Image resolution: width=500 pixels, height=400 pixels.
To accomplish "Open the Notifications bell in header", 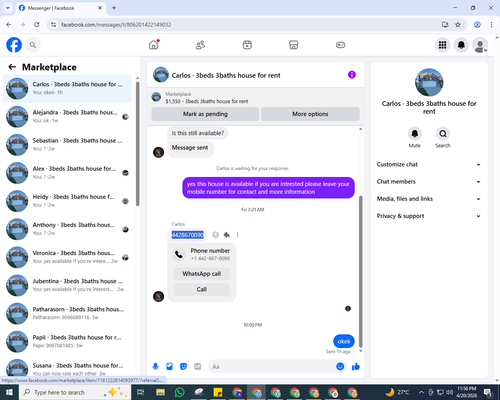I will coord(461,45).
